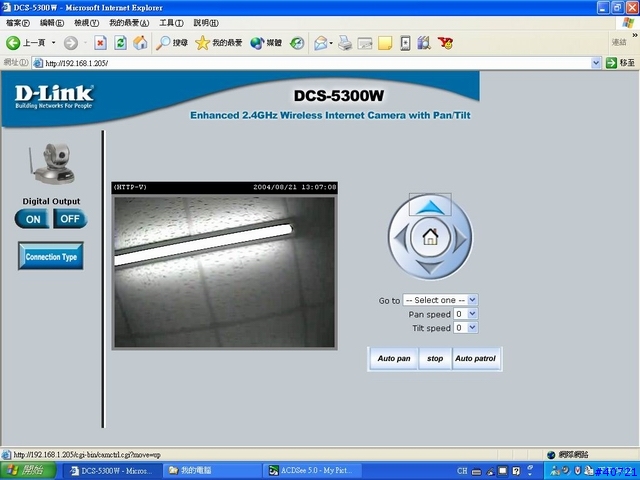Stop loading the page via red X icon

click(x=100, y=43)
